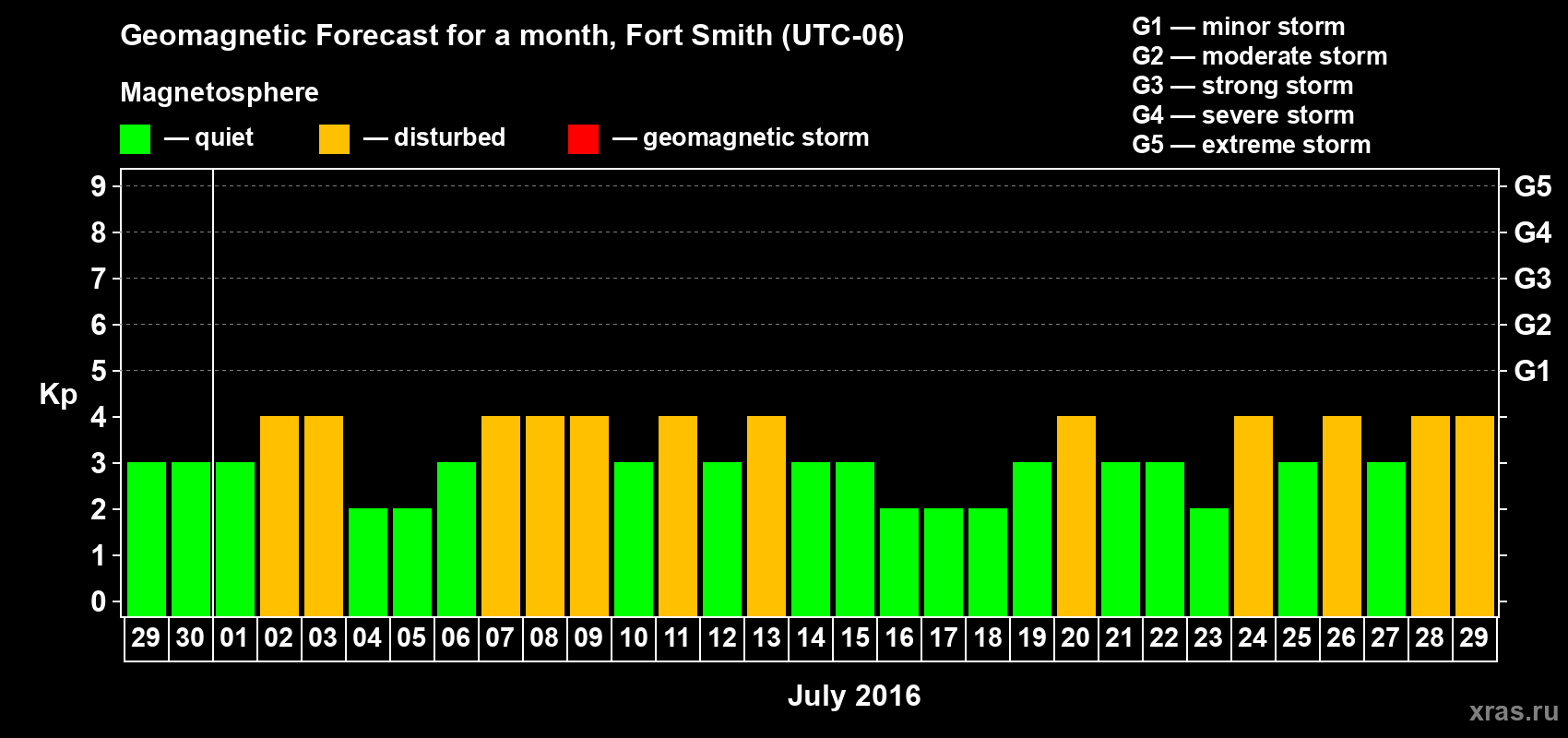Screen dimensions: 1568x738
Task: Click the green bar for day 10
Action: point(634,540)
